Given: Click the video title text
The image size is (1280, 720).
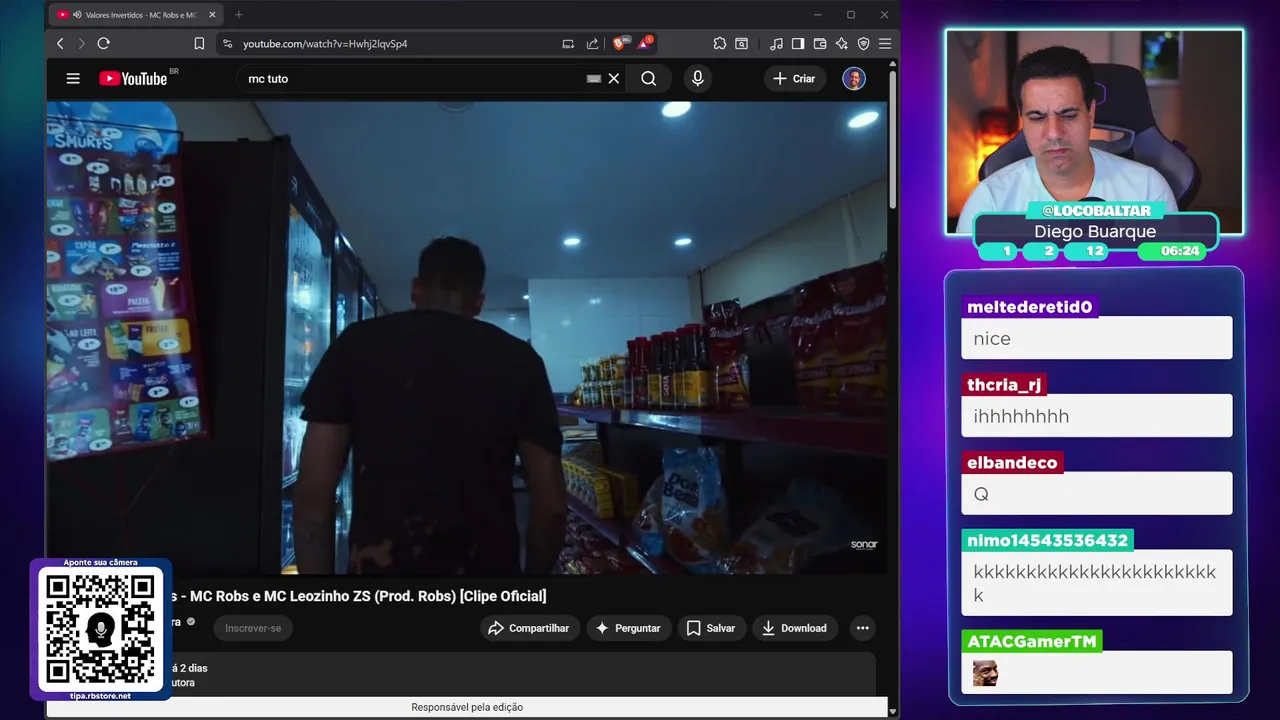Looking at the screenshot, I should coord(358,596).
